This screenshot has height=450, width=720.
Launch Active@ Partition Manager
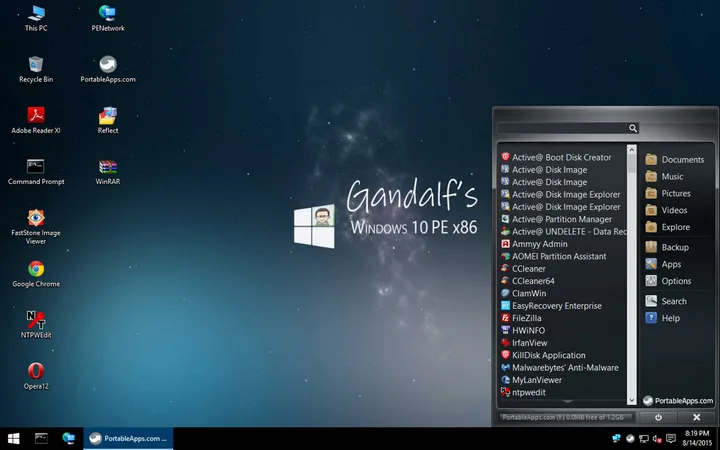(x=556, y=219)
